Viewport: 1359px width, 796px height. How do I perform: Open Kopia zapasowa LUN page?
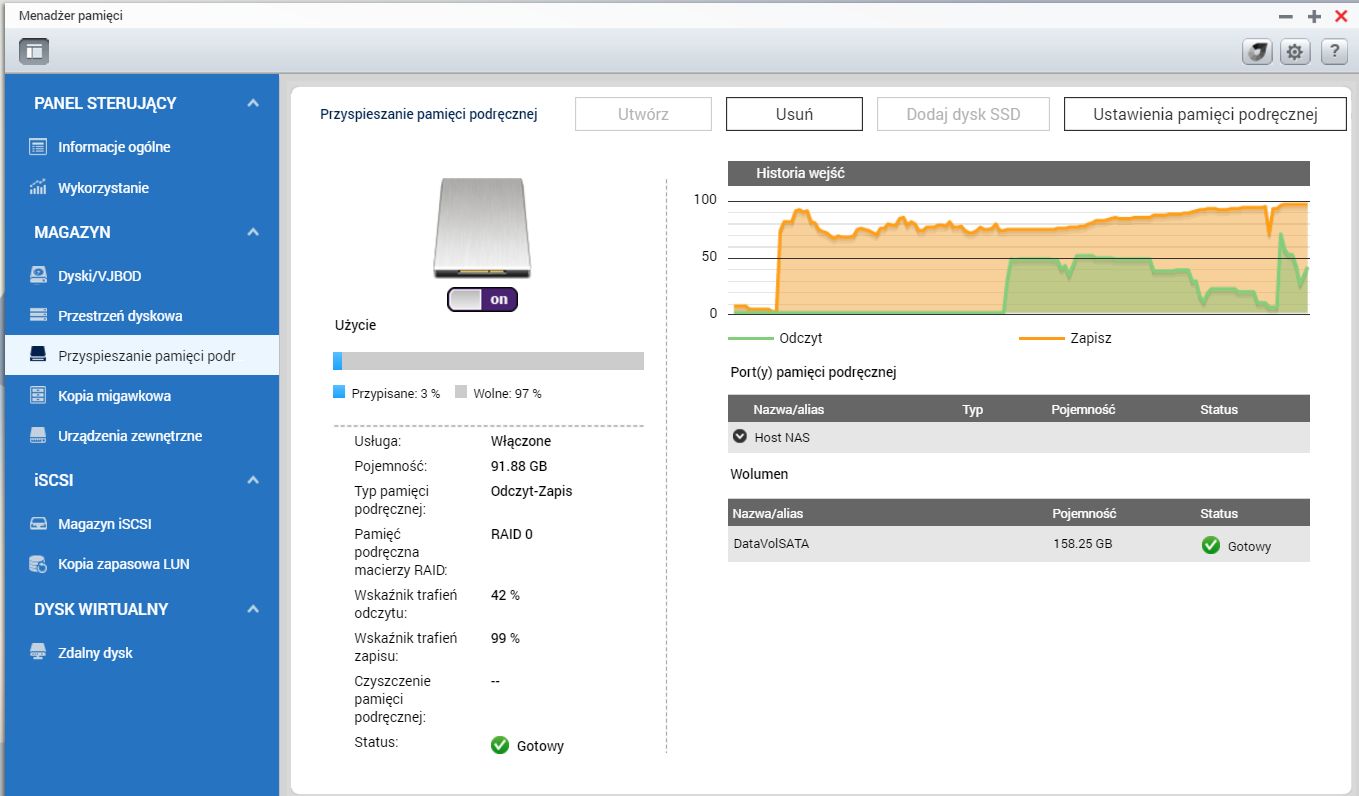(124, 564)
